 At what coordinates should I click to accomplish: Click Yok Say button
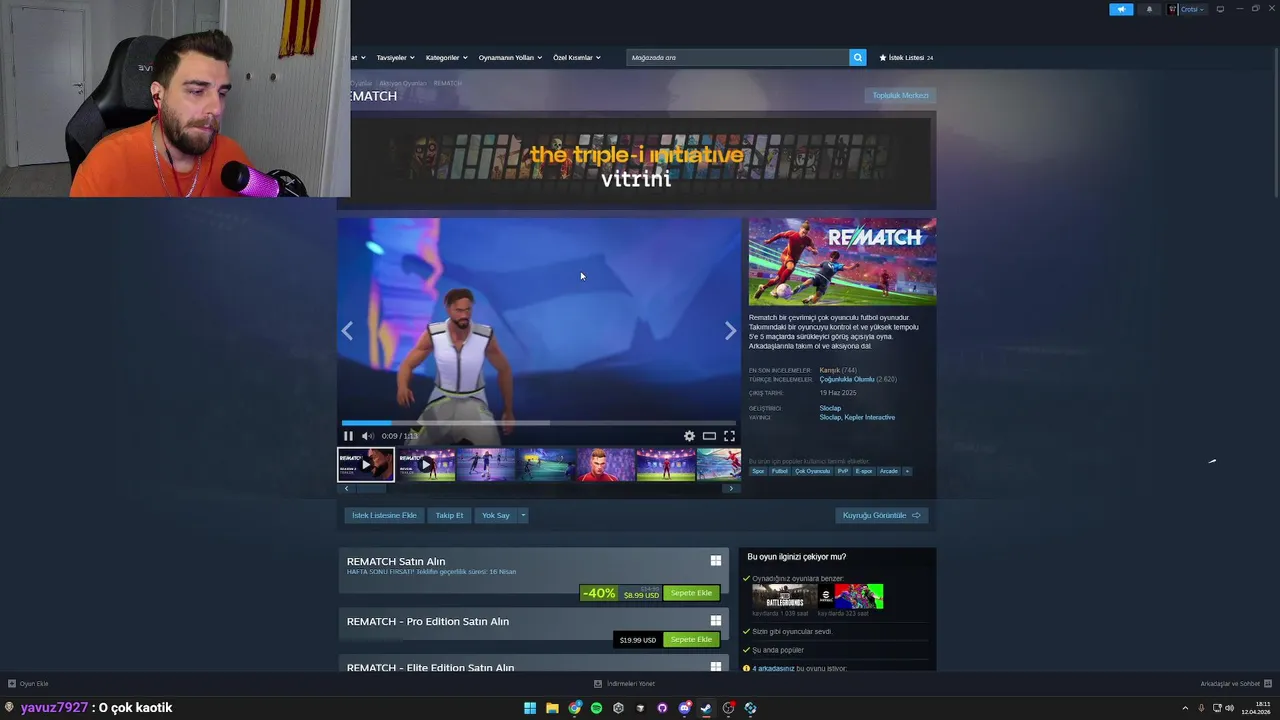[496, 515]
